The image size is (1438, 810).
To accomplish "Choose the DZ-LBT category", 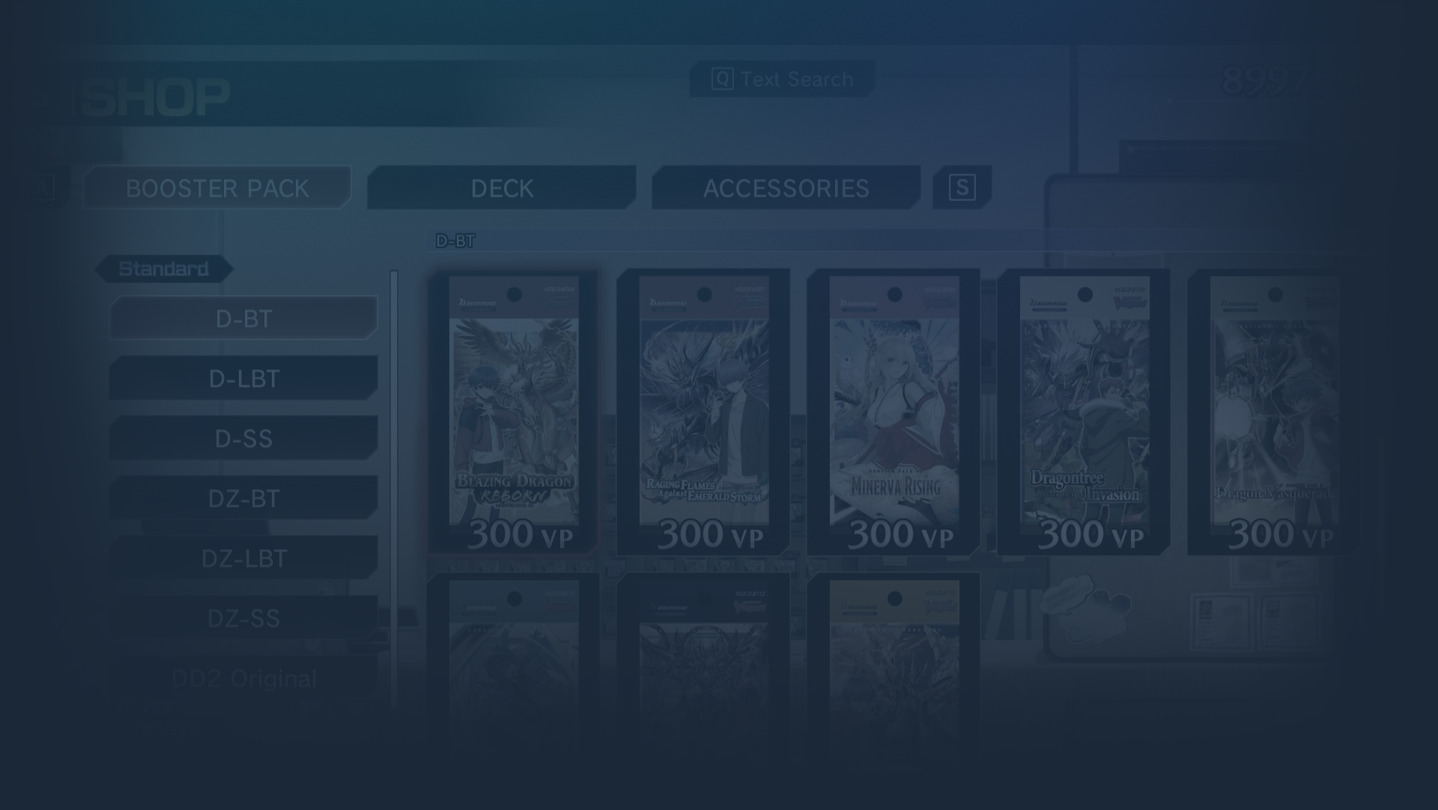I will [243, 558].
